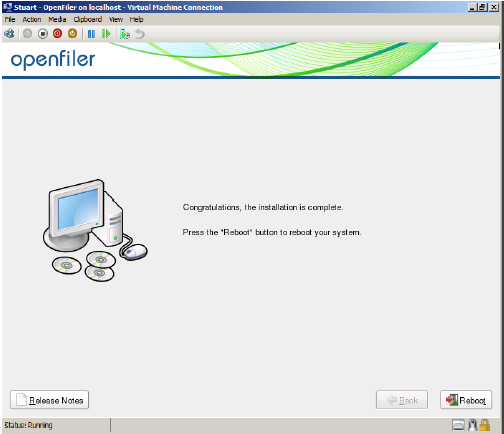
Task: Click the 'Press the Reboot button' instruction text
Action: pos(272,232)
